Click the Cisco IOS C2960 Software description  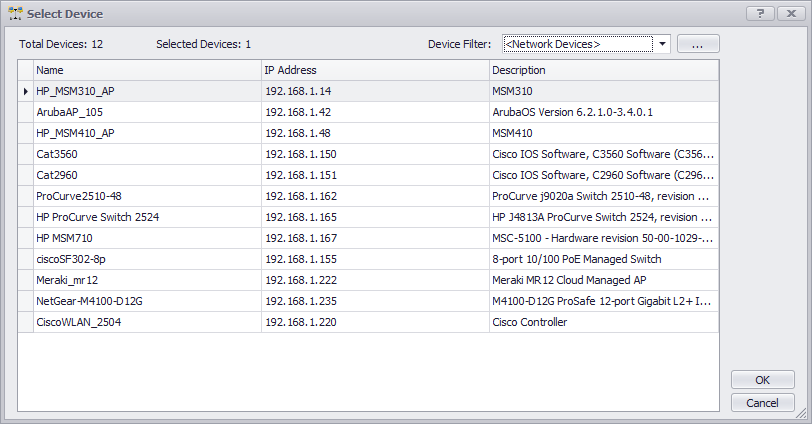click(604, 175)
